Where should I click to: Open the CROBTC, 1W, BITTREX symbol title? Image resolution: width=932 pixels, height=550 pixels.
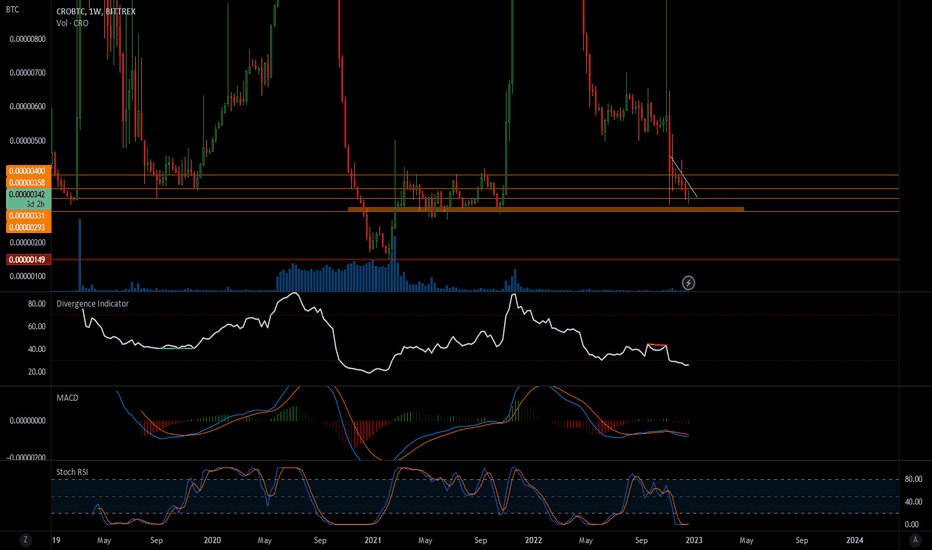tap(96, 11)
